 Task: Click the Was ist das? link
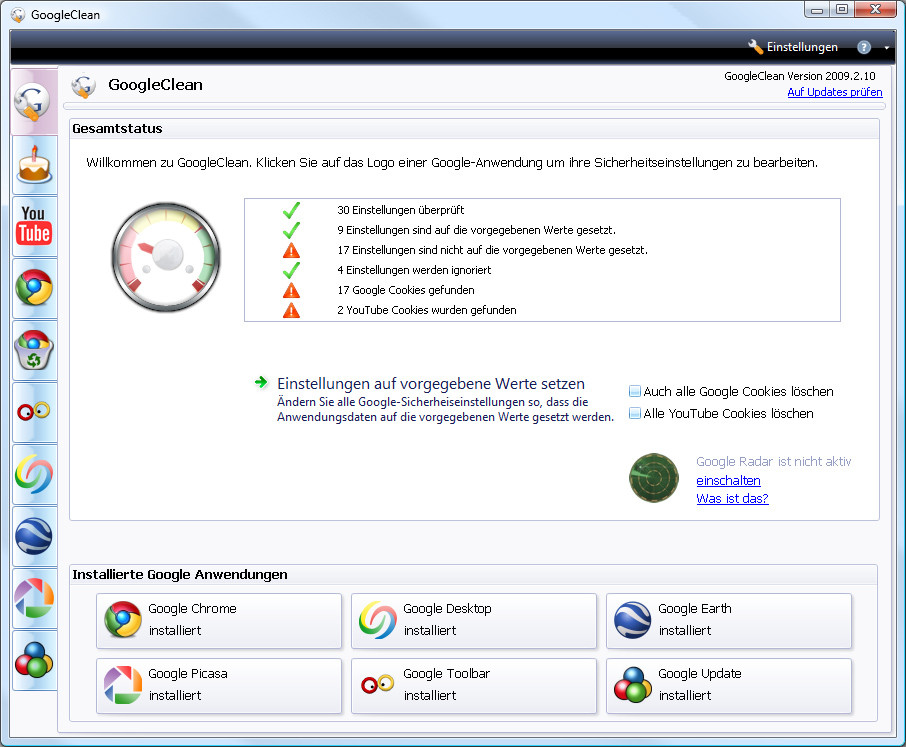[x=732, y=499]
